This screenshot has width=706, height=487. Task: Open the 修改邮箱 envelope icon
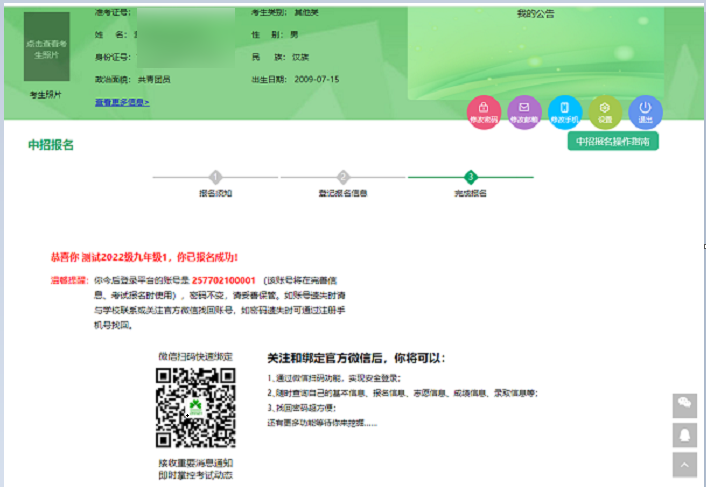point(524,110)
